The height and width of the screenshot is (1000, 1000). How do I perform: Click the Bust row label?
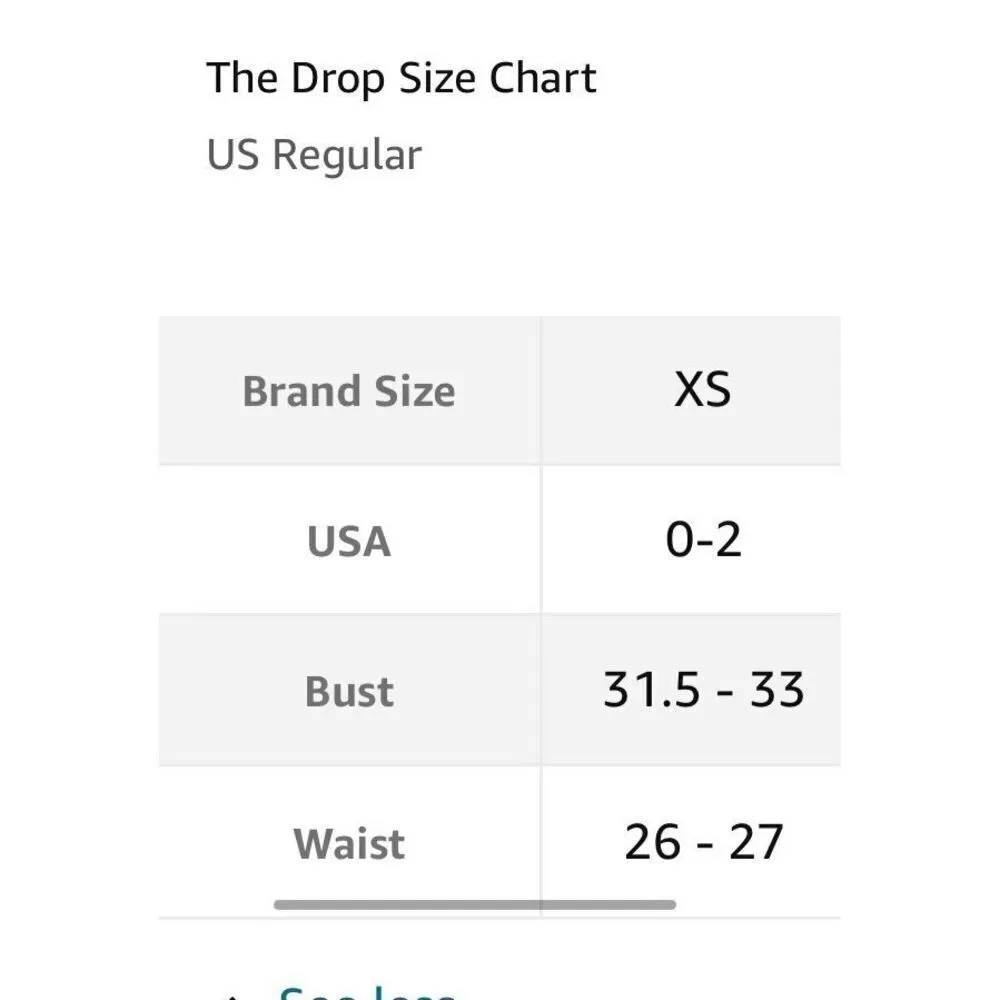click(x=348, y=692)
